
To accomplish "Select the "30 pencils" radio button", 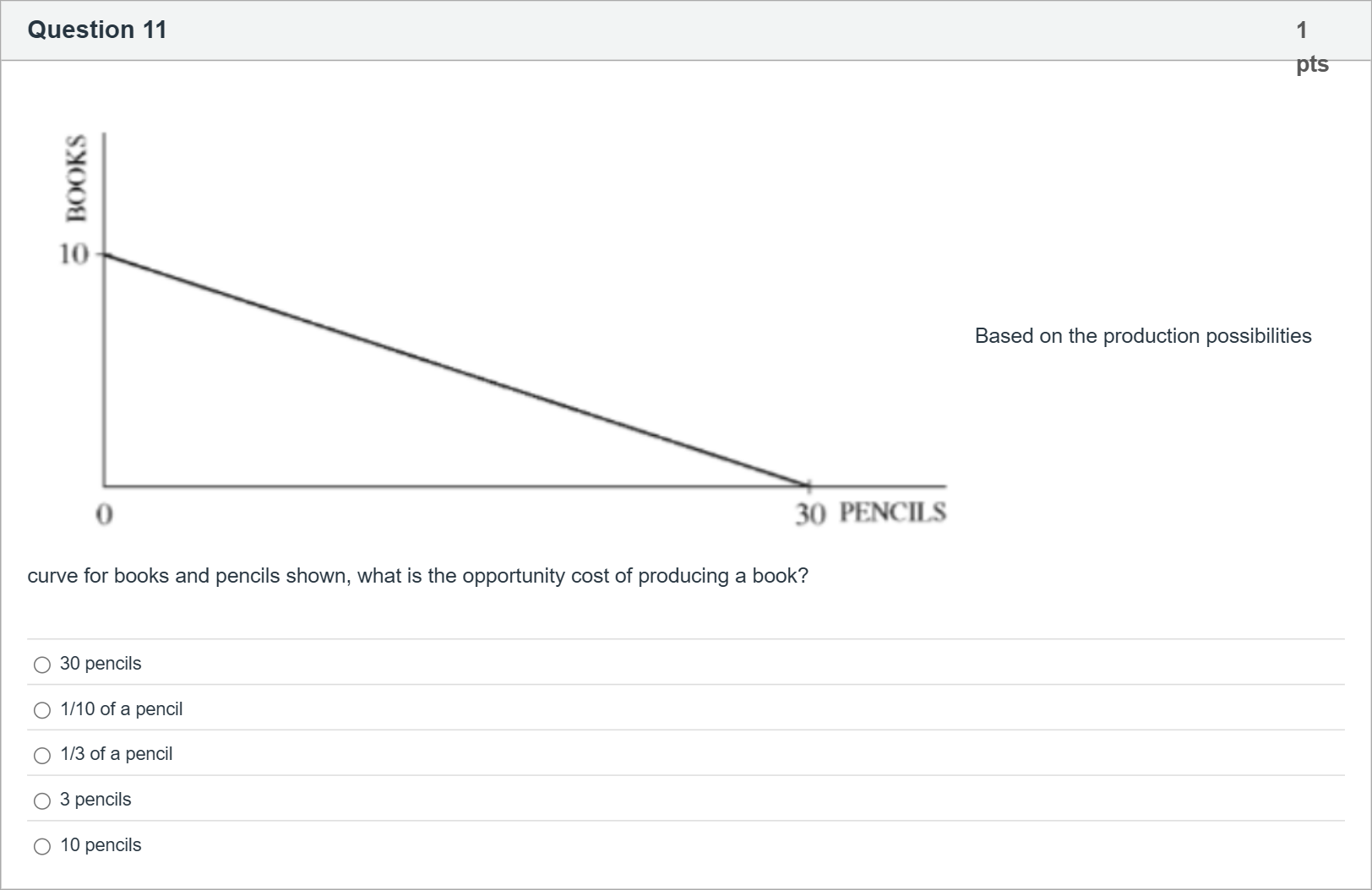I will [x=42, y=665].
